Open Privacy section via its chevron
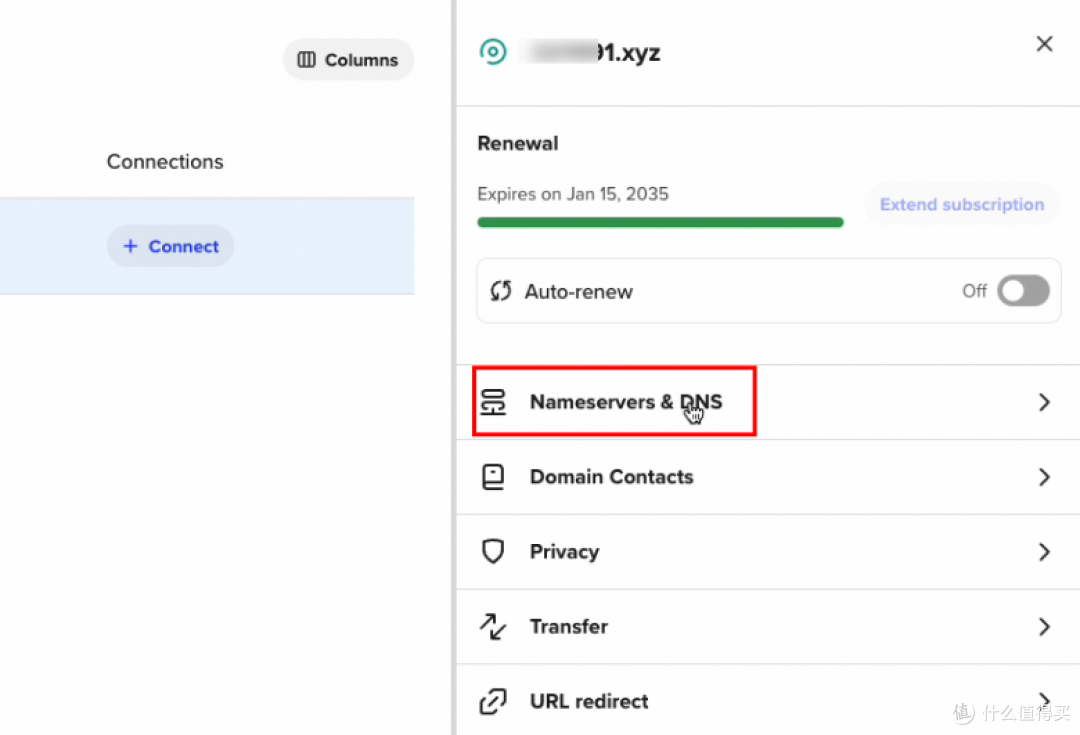 1044,552
